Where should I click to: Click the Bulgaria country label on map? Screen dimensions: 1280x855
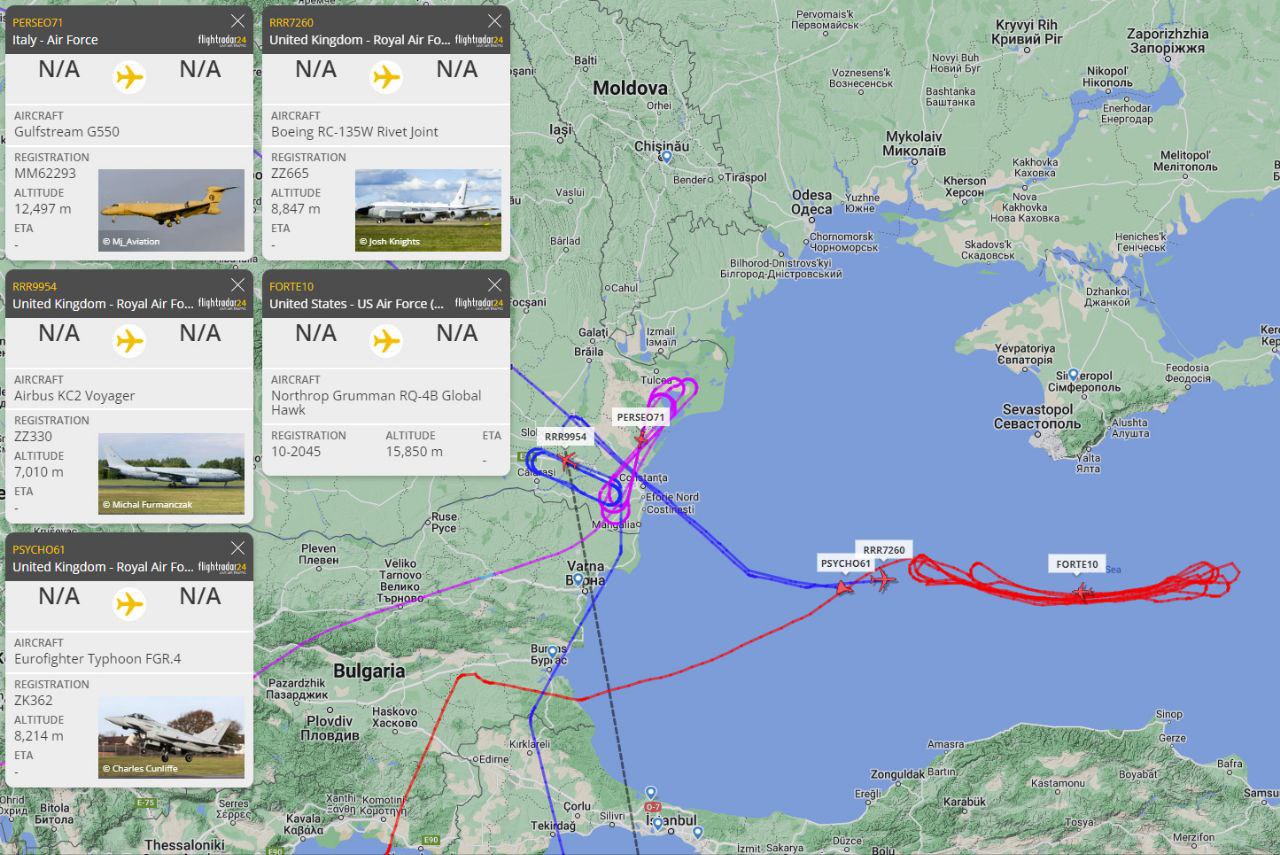(x=369, y=671)
